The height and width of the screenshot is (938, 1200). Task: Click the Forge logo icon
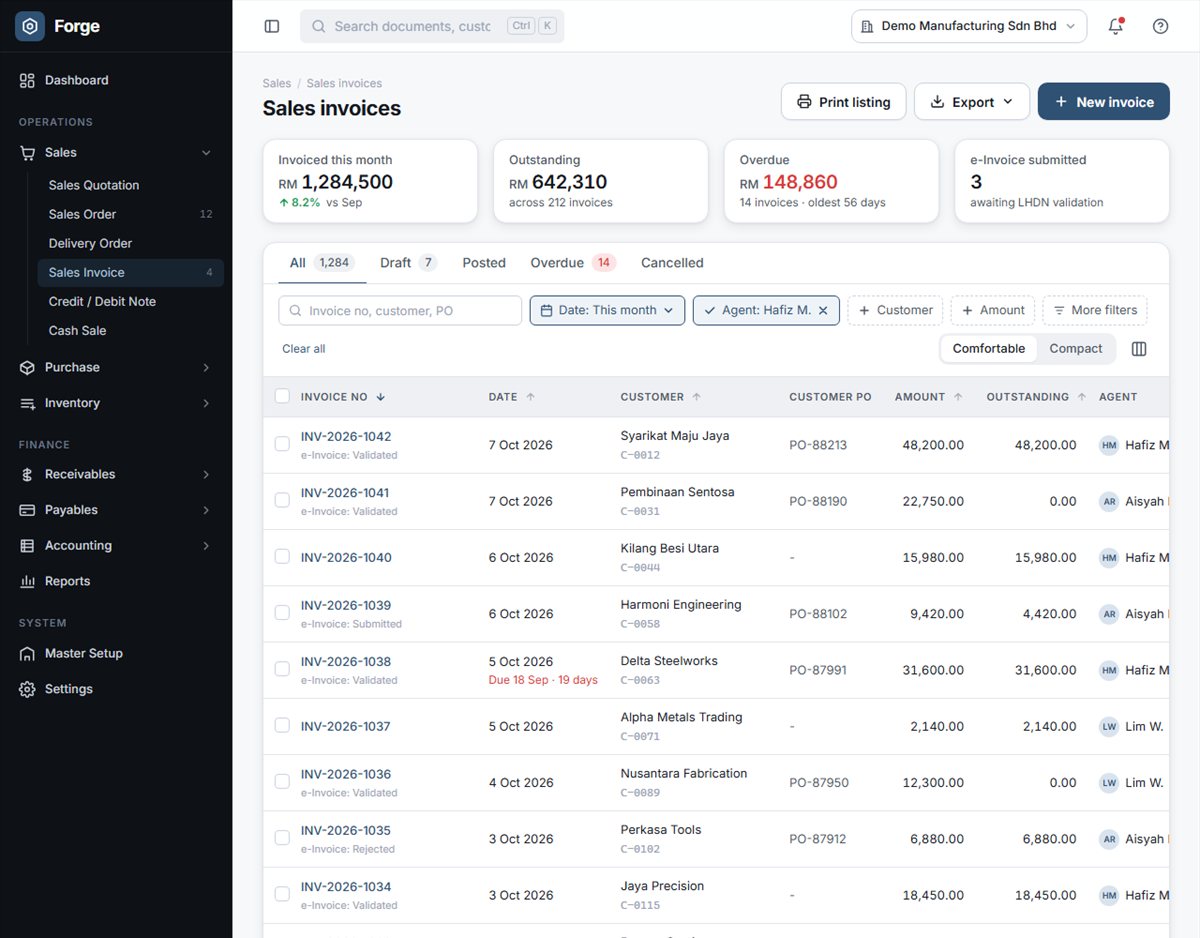point(30,26)
